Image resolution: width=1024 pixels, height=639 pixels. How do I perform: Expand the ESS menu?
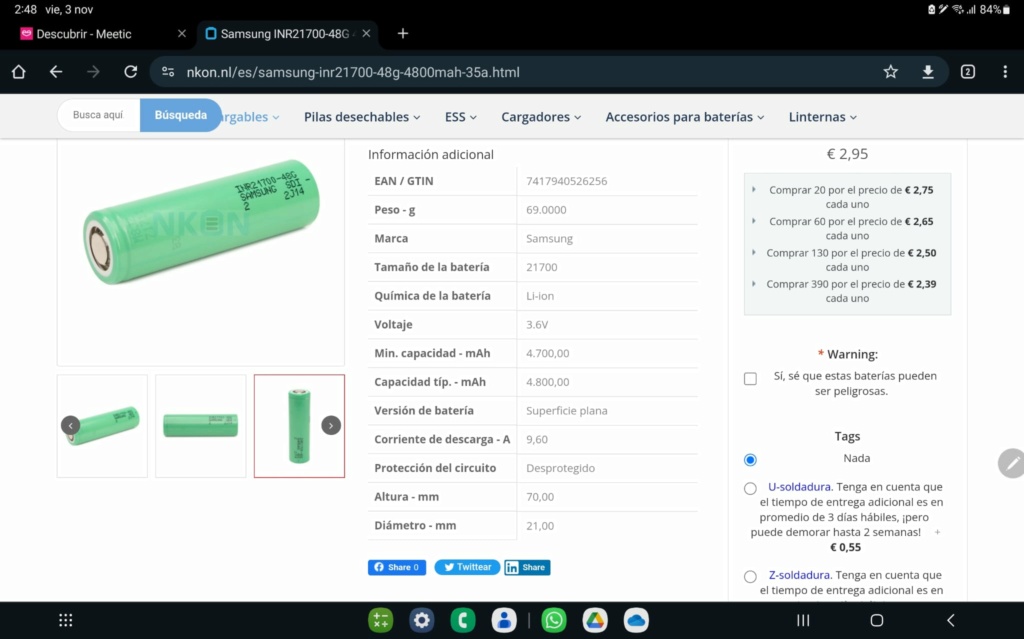pos(460,117)
